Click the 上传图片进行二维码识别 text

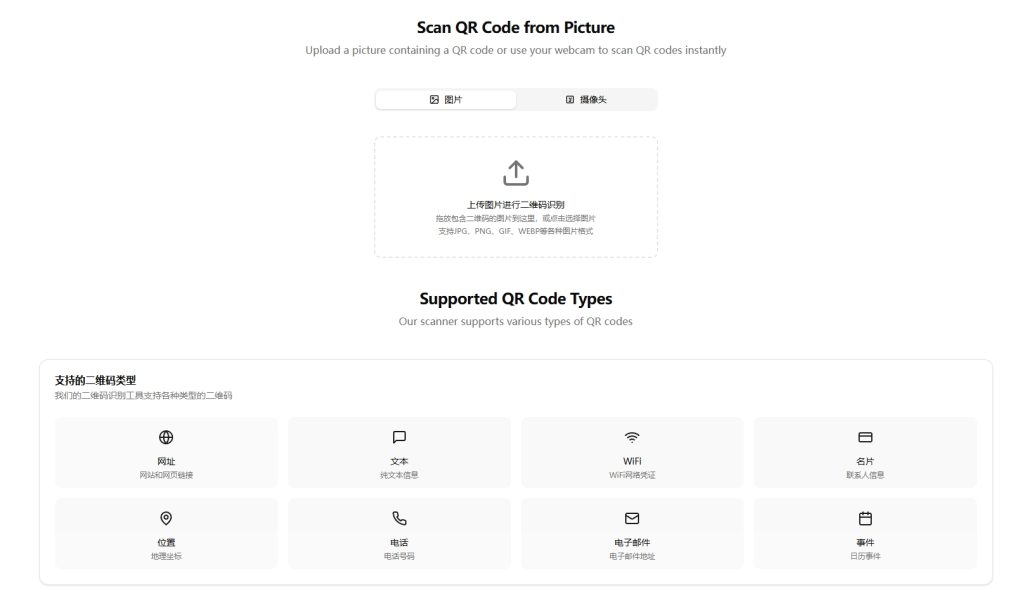(x=515, y=204)
